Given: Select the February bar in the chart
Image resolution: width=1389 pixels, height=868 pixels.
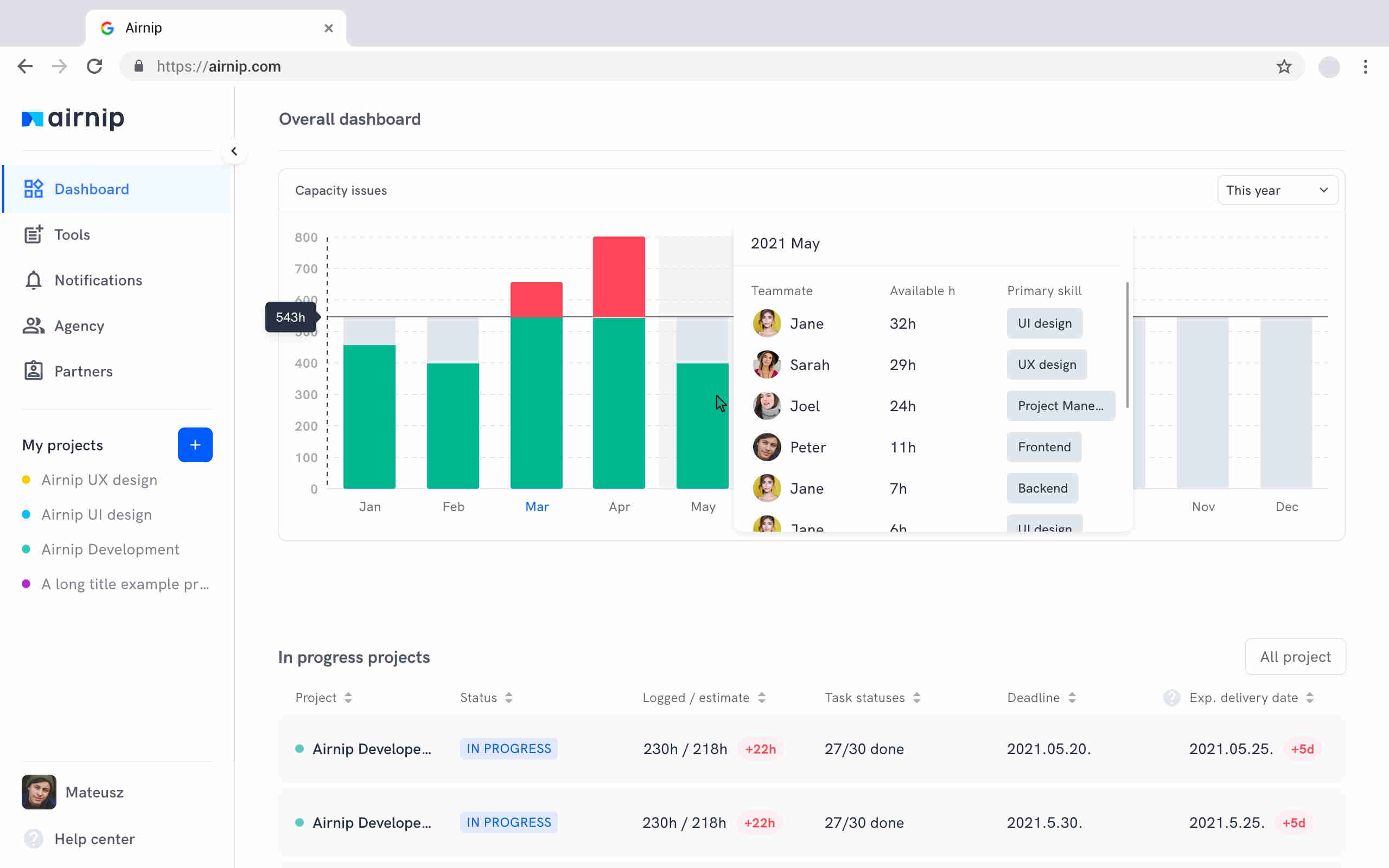Looking at the screenshot, I should (453, 403).
